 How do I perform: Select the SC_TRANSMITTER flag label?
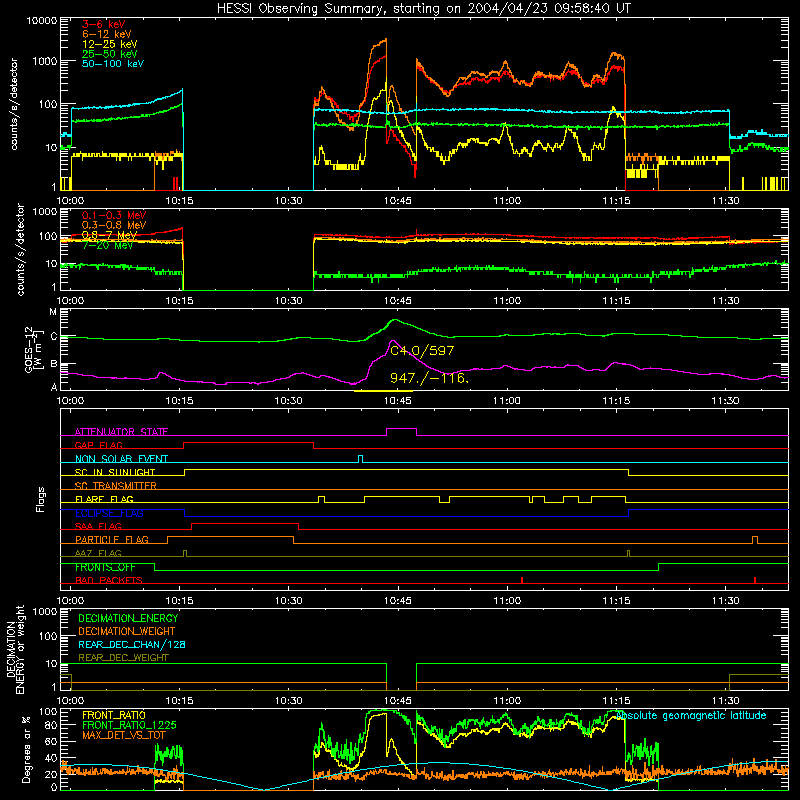tap(116, 486)
